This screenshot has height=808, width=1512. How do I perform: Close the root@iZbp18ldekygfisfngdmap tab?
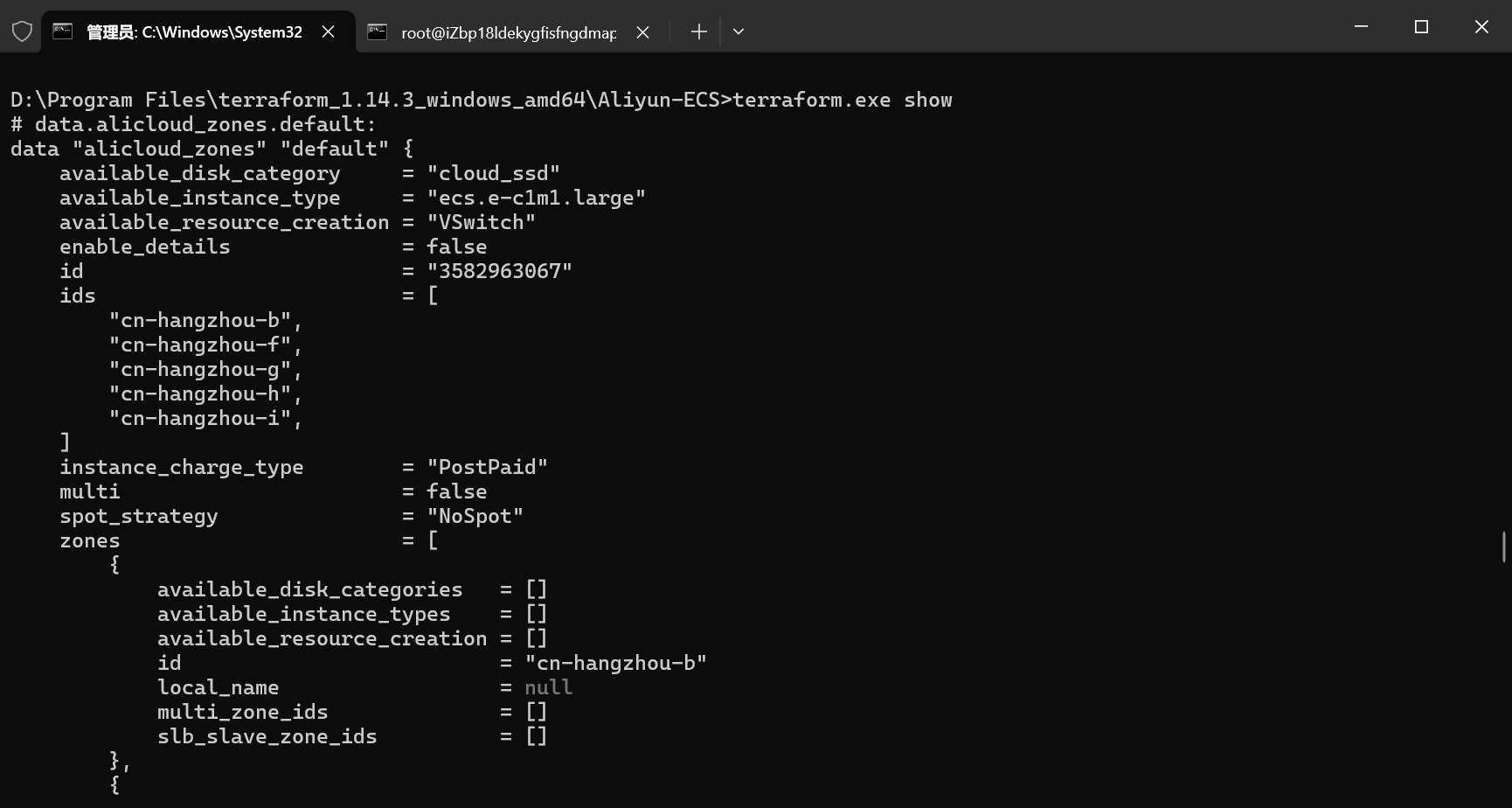coord(642,32)
